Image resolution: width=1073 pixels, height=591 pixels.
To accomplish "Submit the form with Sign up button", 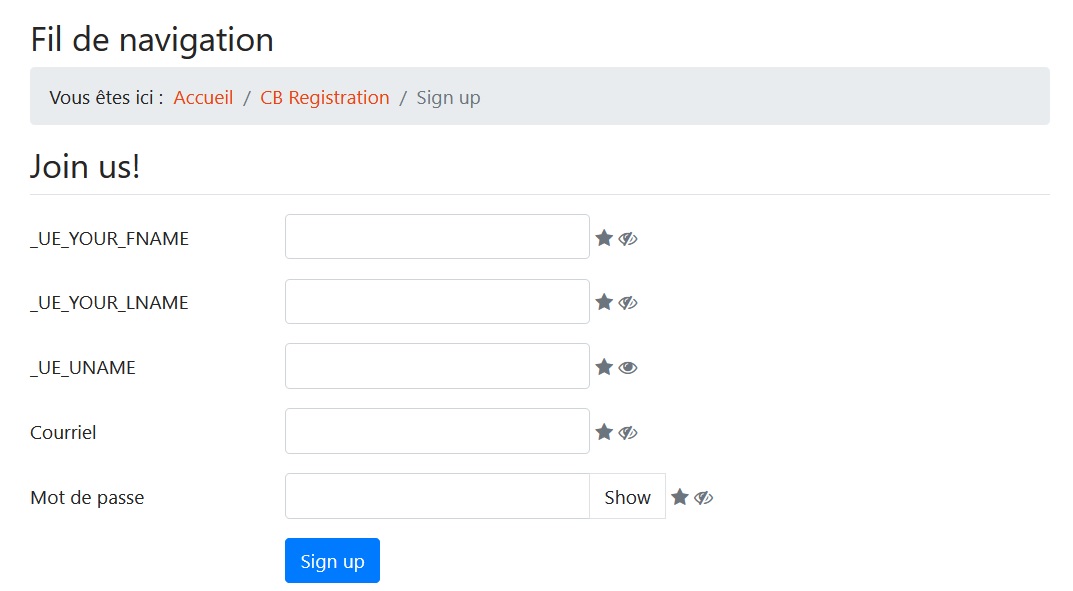I will (333, 561).
